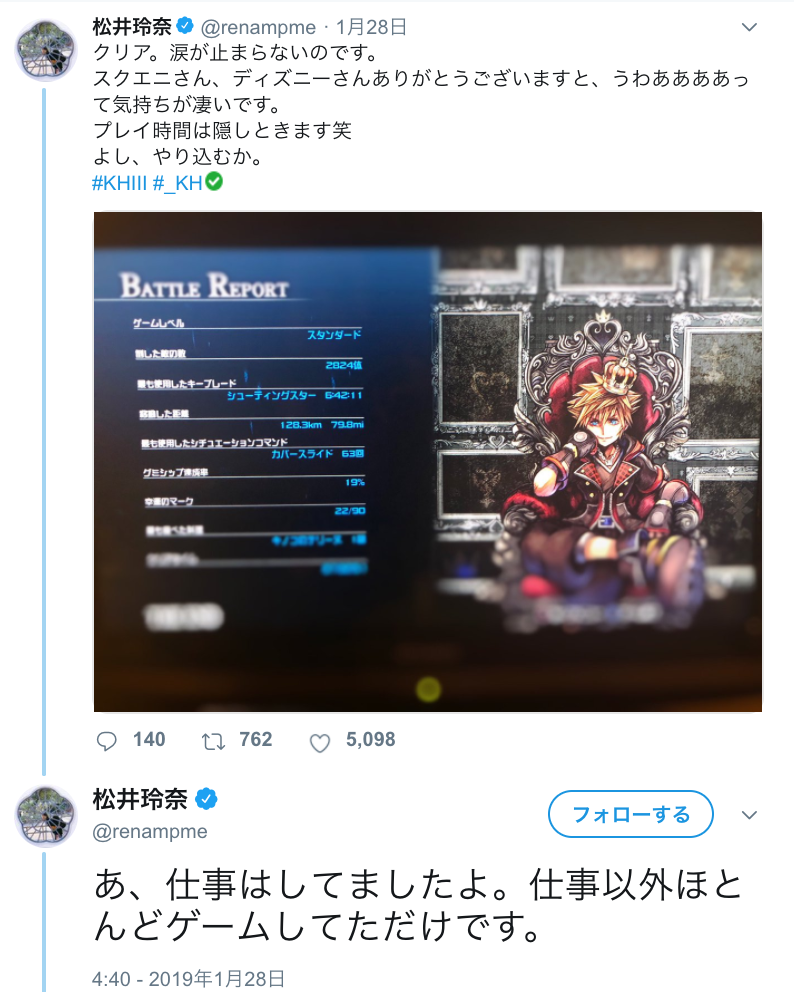This screenshot has height=992, width=794.
Task: Click @renampme handle under second name
Action: click(150, 831)
